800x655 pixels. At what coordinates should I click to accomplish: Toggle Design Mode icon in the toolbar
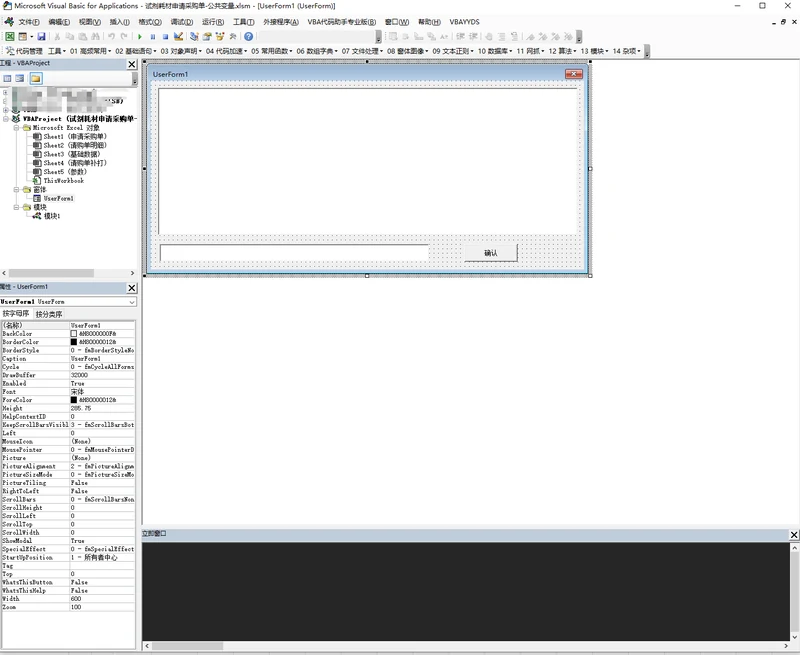(x=178, y=36)
